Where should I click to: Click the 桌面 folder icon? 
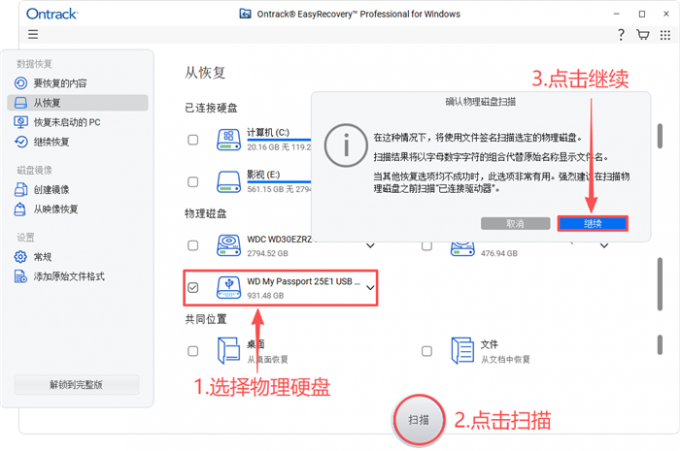[229, 350]
